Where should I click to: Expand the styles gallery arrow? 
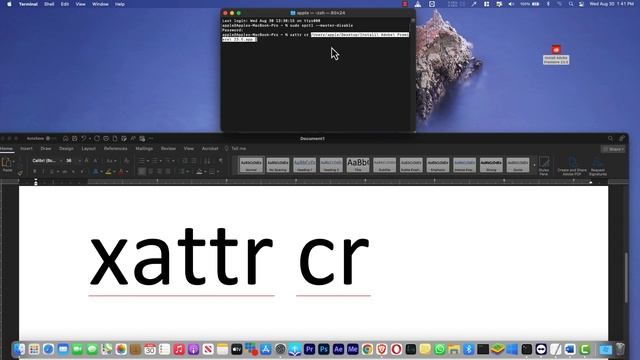coord(534,165)
